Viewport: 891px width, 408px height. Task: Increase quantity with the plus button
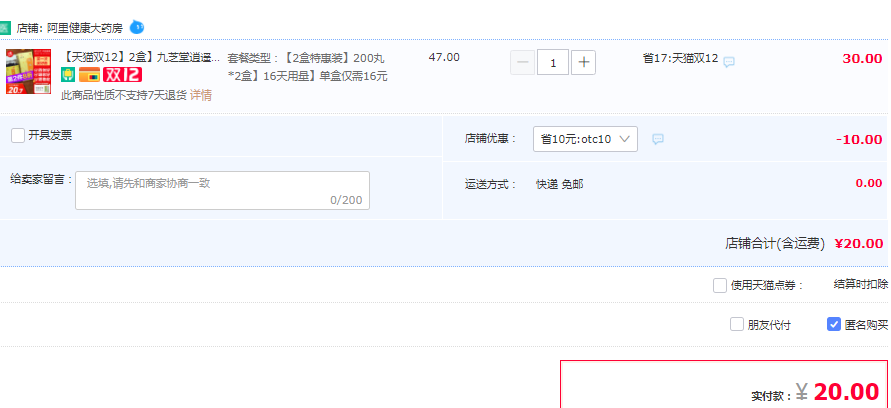coord(583,63)
